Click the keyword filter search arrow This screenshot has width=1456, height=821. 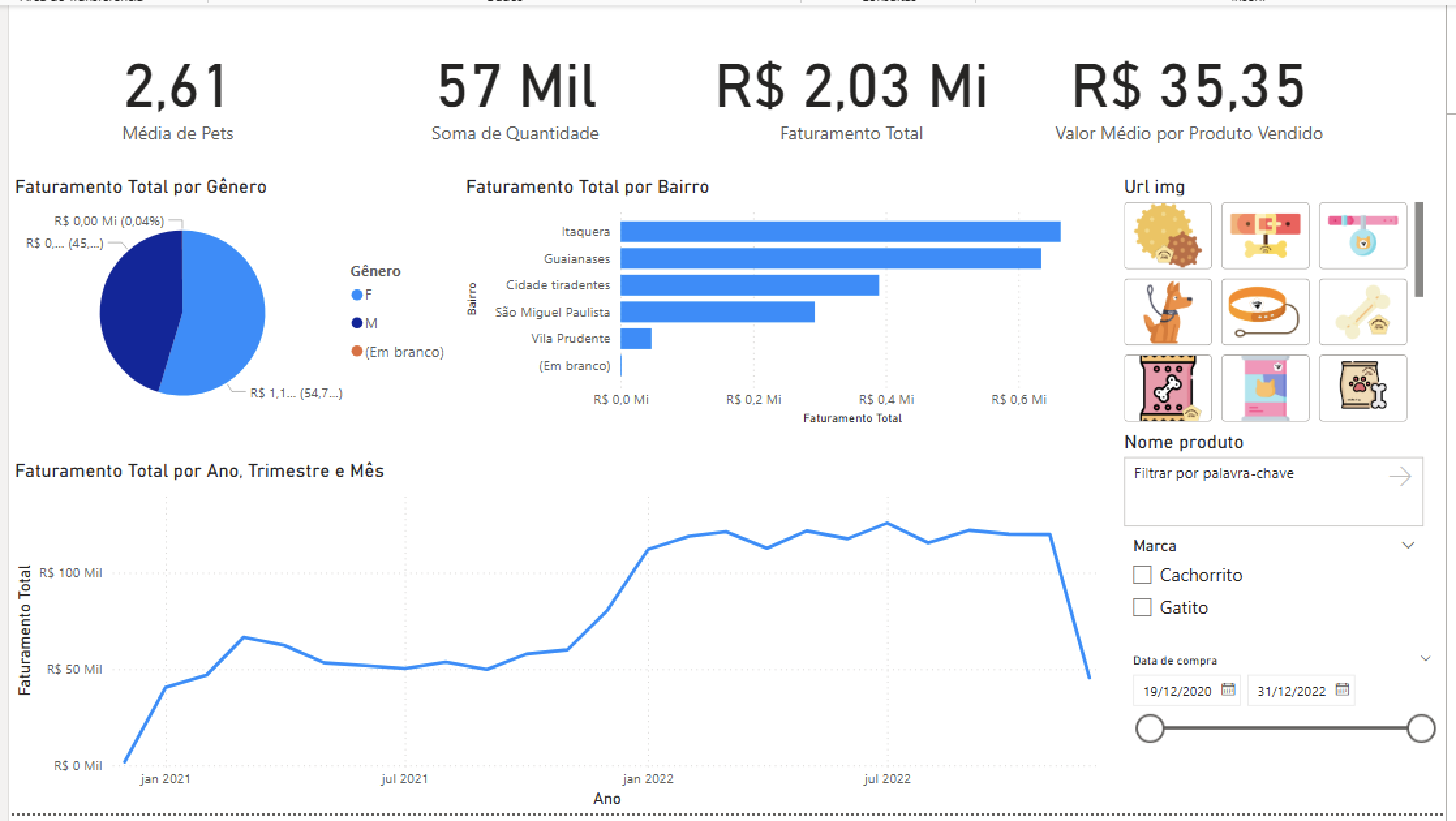(x=1400, y=476)
